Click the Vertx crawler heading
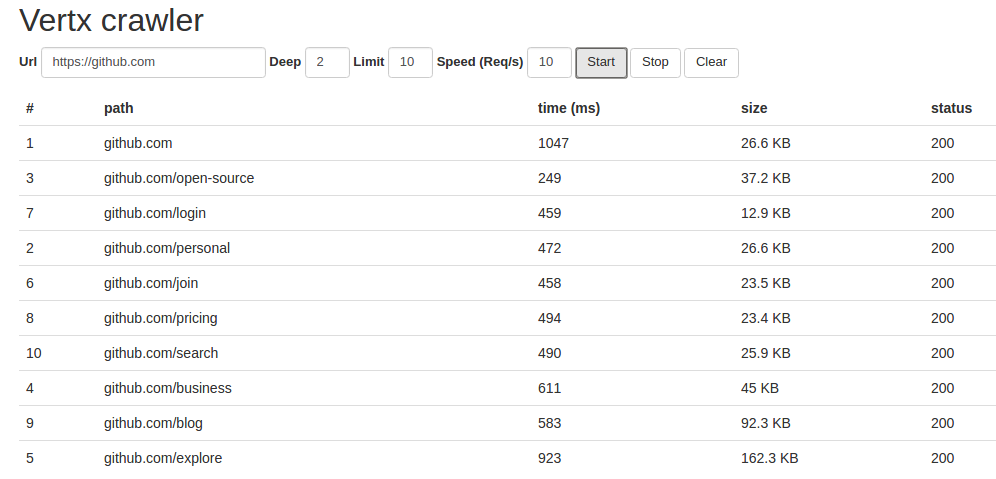Image resolution: width=996 pixels, height=479 pixels. pos(112,20)
